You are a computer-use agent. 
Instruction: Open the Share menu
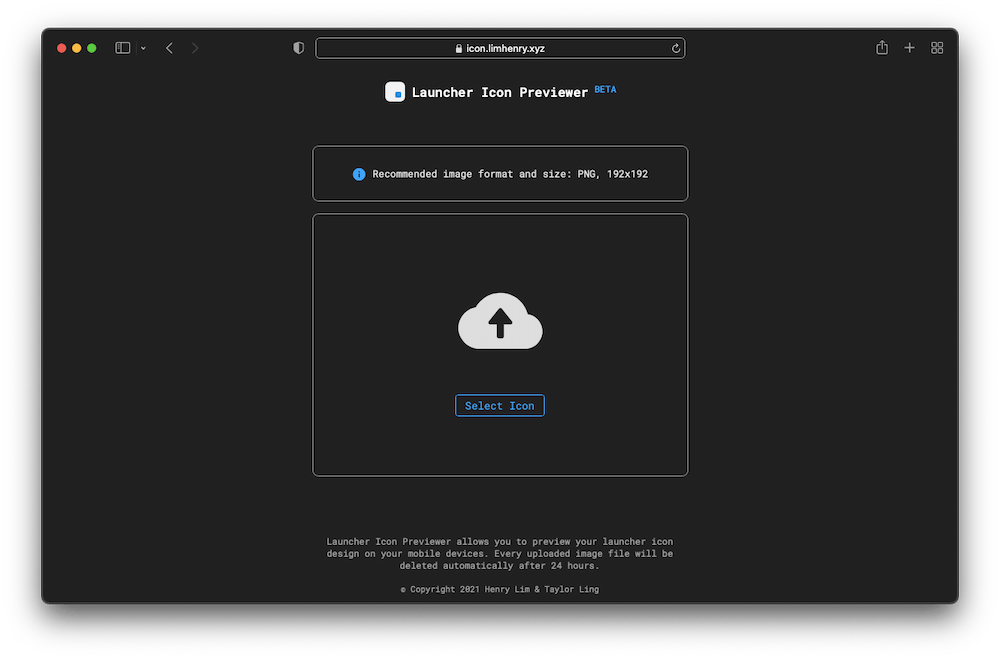point(882,48)
